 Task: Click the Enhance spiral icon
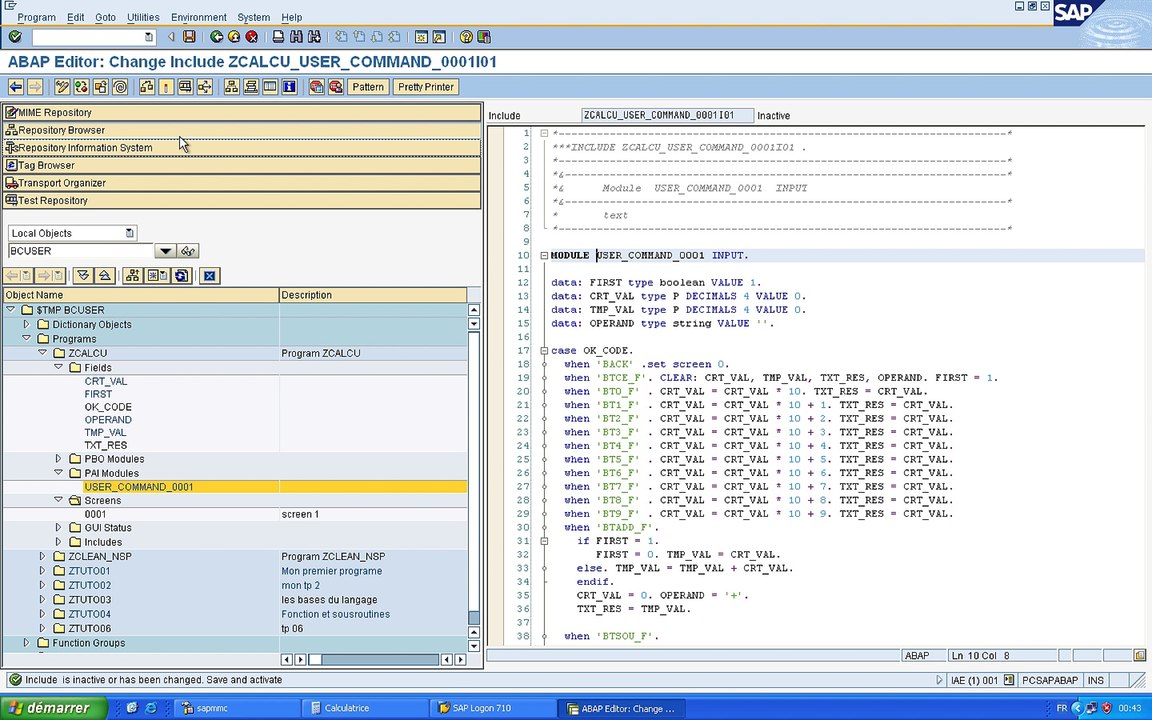point(120,87)
